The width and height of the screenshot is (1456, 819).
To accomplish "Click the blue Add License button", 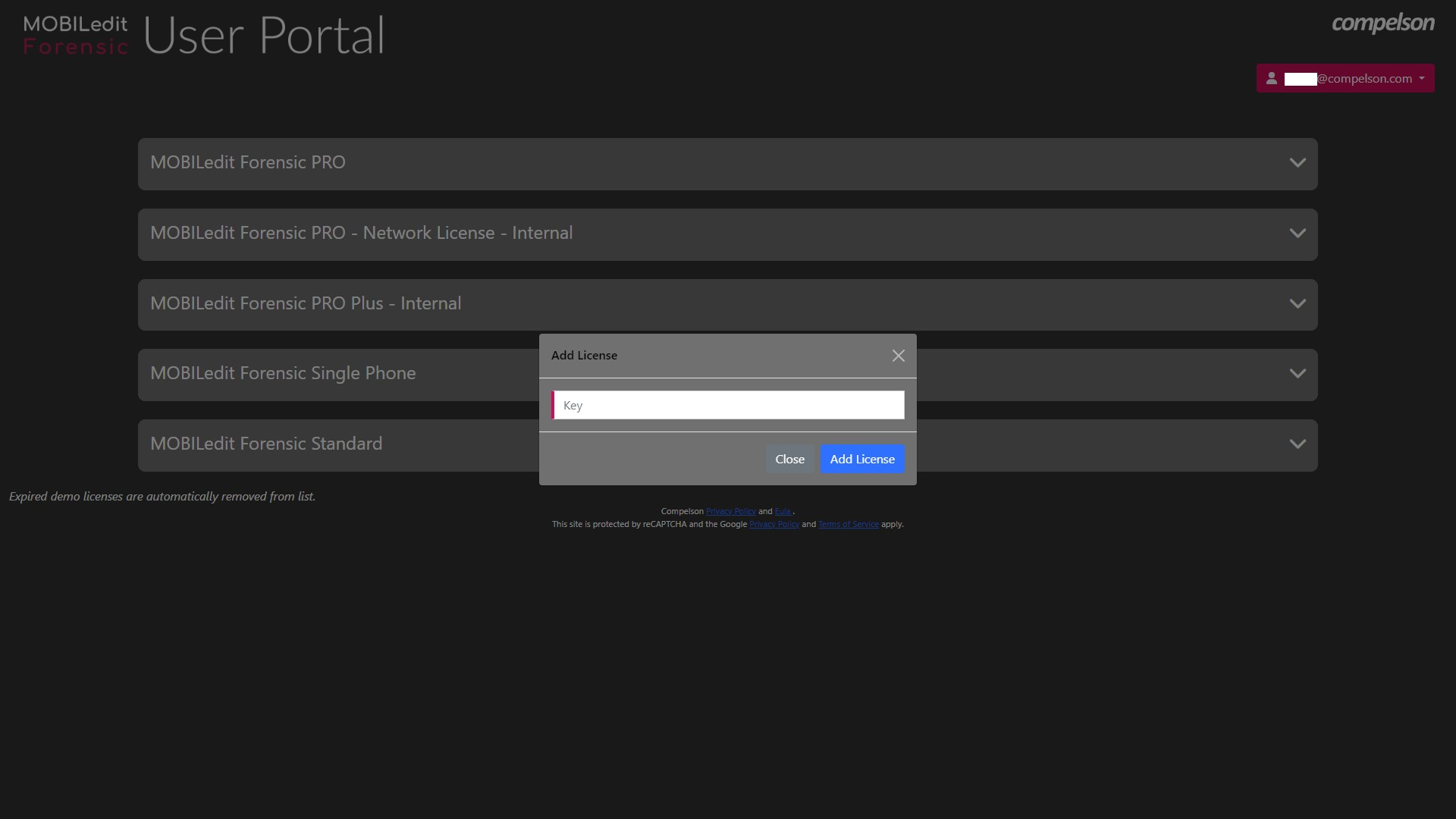I will click(862, 459).
